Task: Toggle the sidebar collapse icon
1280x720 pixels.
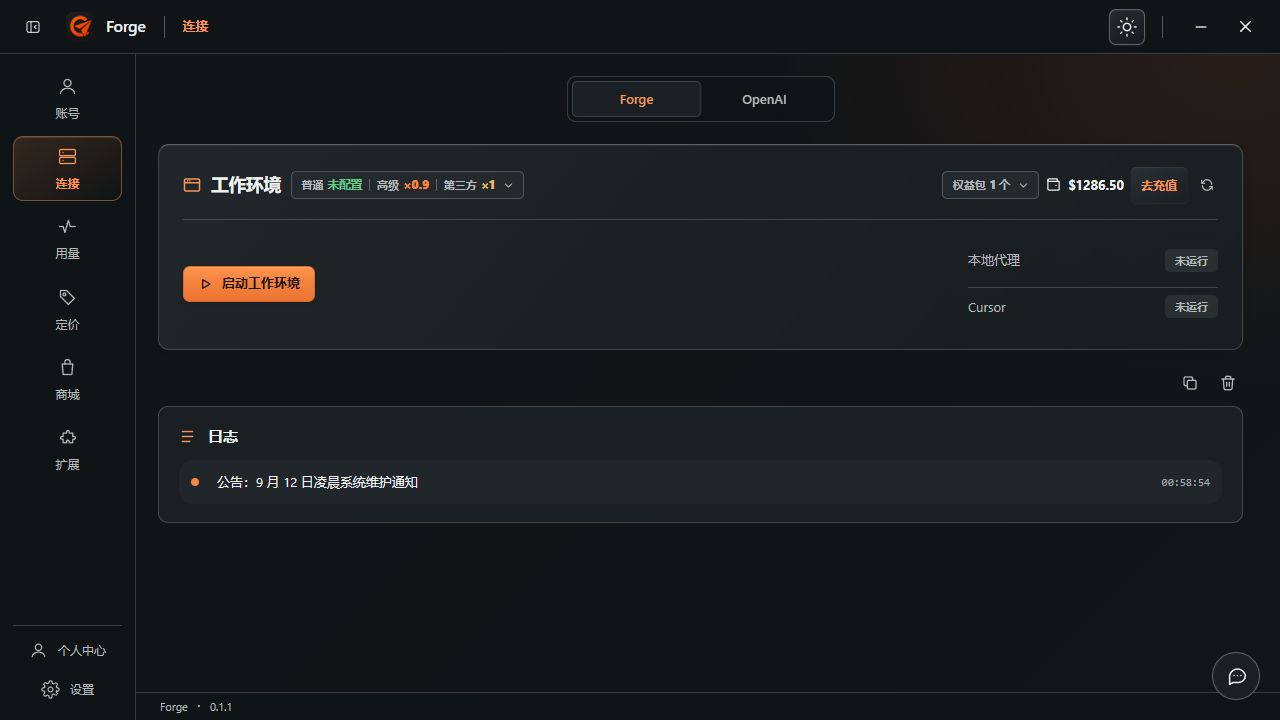Action: pyautogui.click(x=33, y=27)
